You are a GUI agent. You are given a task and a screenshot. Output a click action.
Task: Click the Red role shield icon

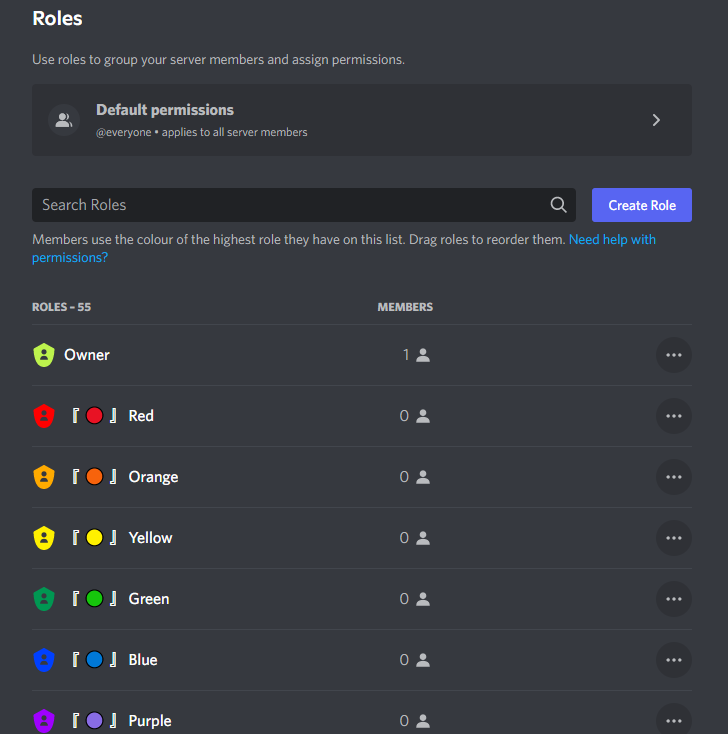click(x=43, y=416)
